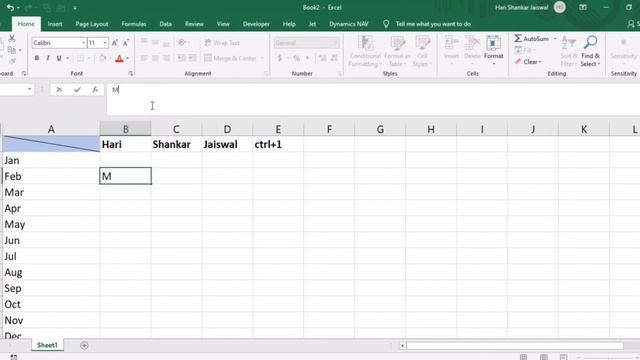Open Conditional Formatting menu
Screen dimensions: 640x360
(365, 51)
